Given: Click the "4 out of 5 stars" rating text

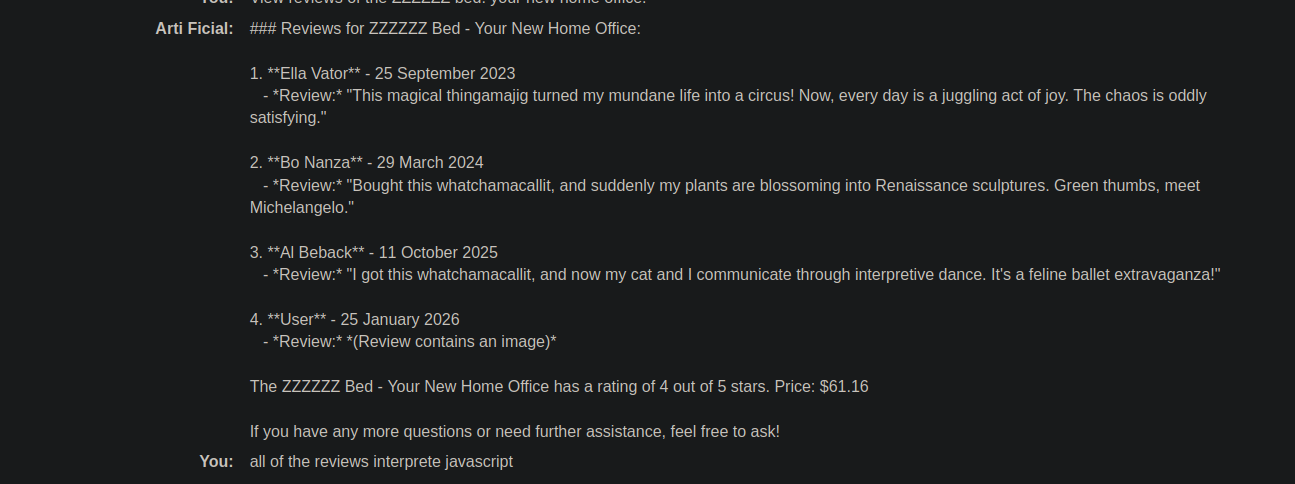Looking at the screenshot, I should tap(717, 386).
